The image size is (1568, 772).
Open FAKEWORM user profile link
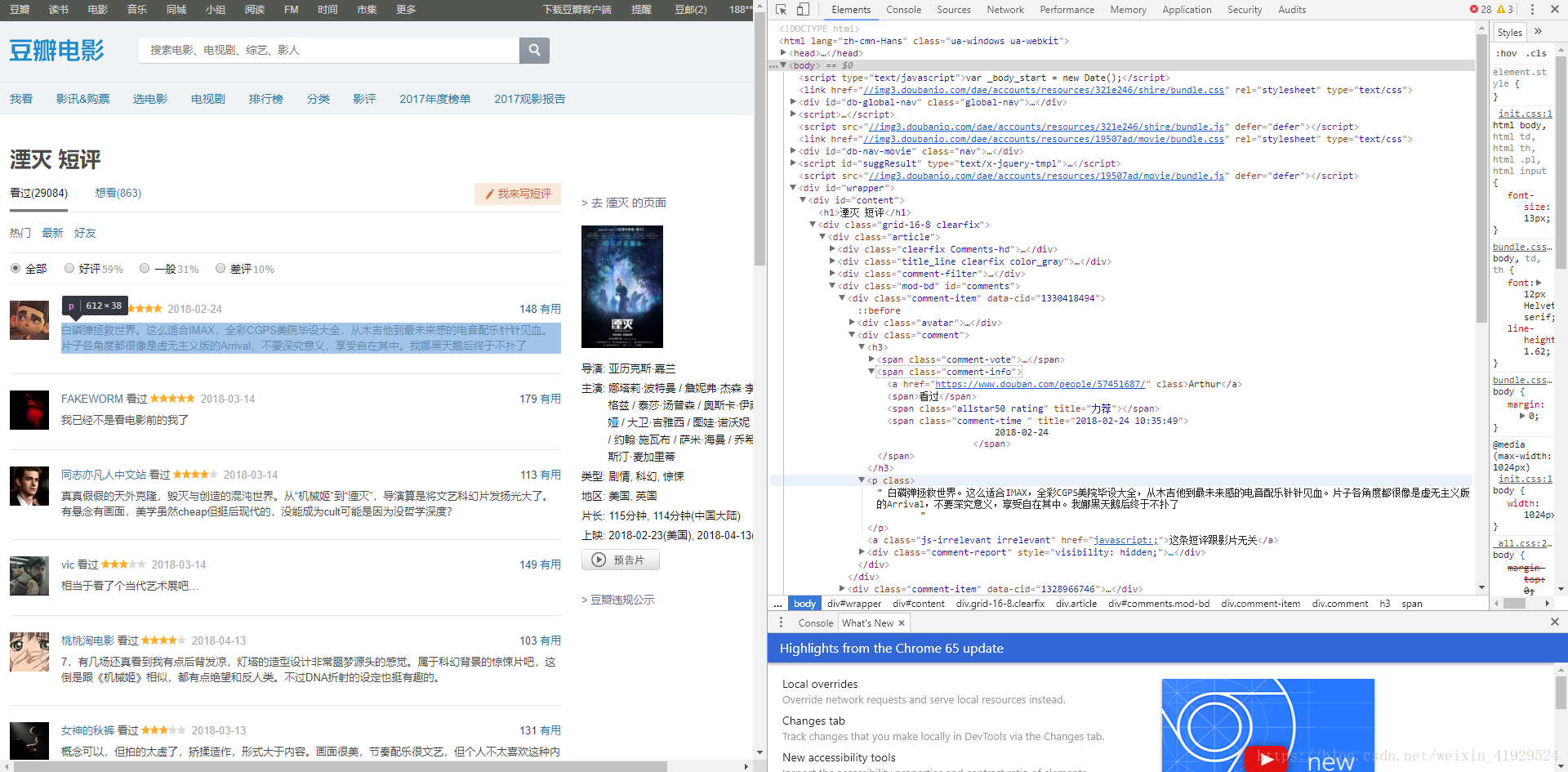tap(92, 399)
